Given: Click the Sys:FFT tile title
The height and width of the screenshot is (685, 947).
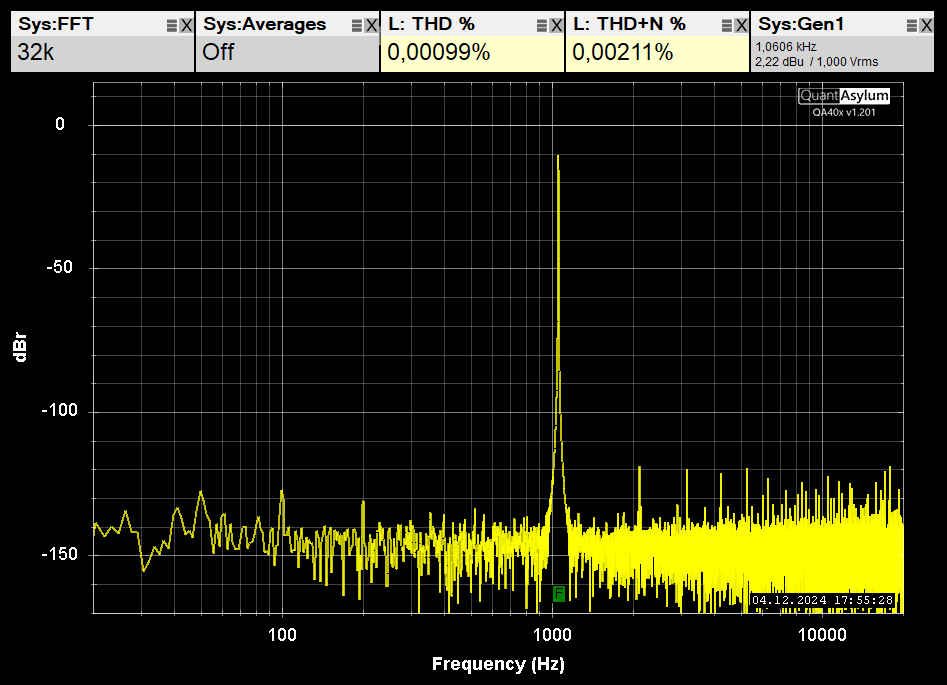Looking at the screenshot, I should pos(56,24).
